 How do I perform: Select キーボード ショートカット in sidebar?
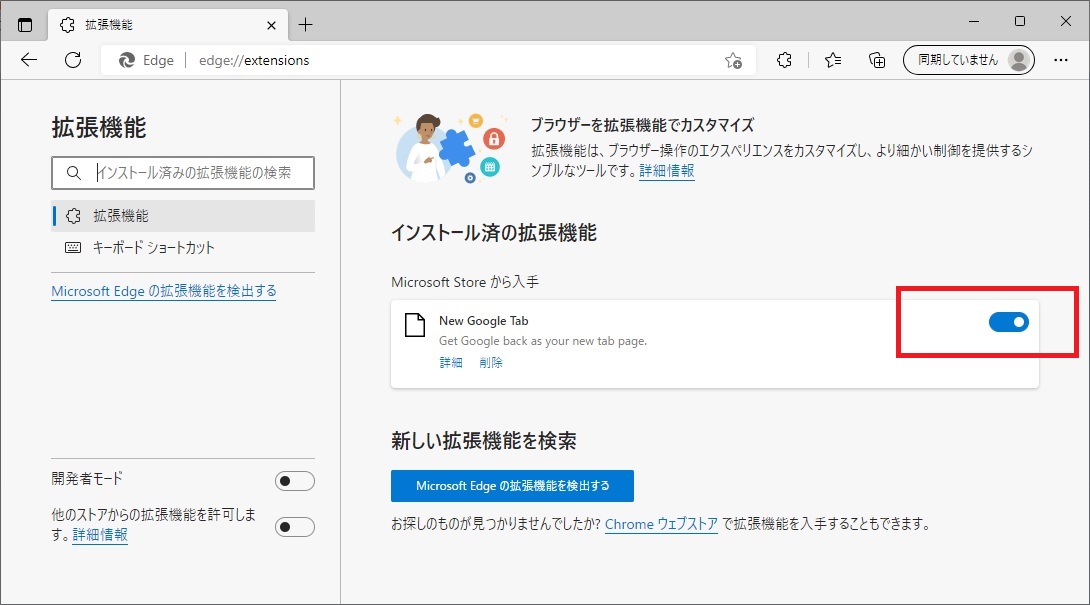[184, 248]
